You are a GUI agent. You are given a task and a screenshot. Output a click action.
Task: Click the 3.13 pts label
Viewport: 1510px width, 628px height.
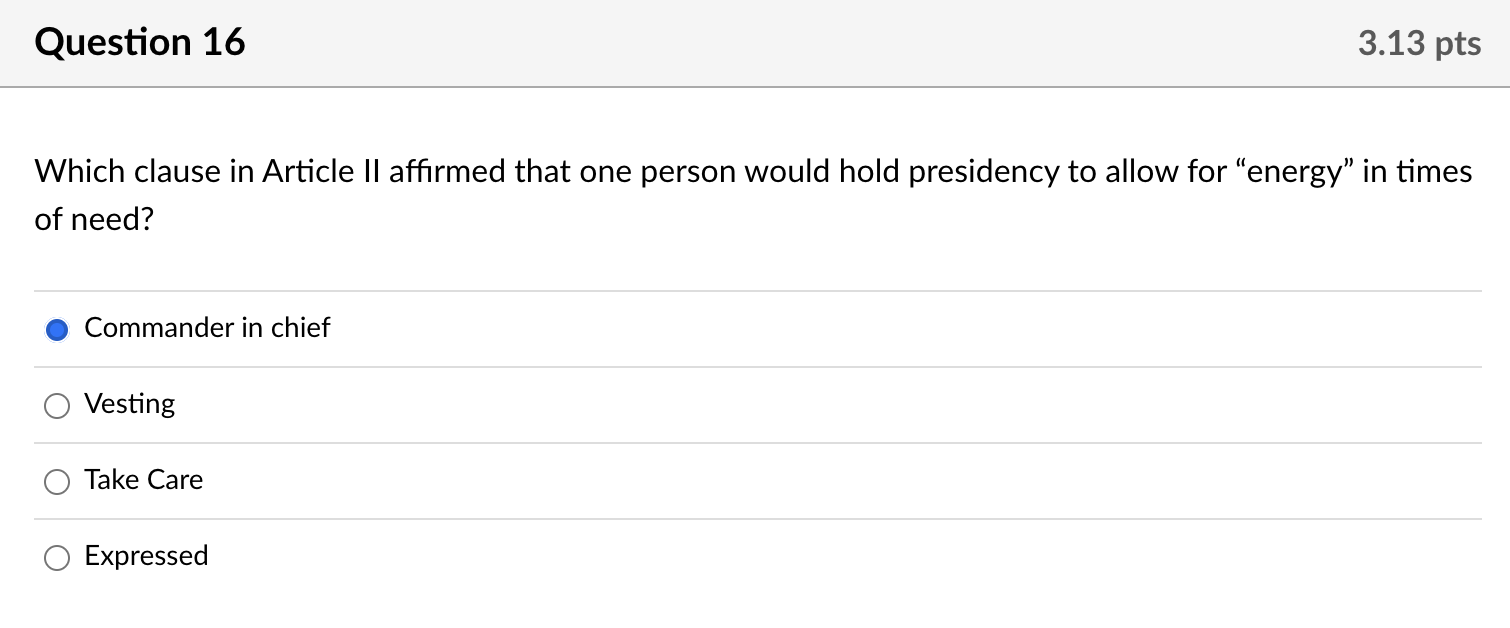coord(1418,42)
